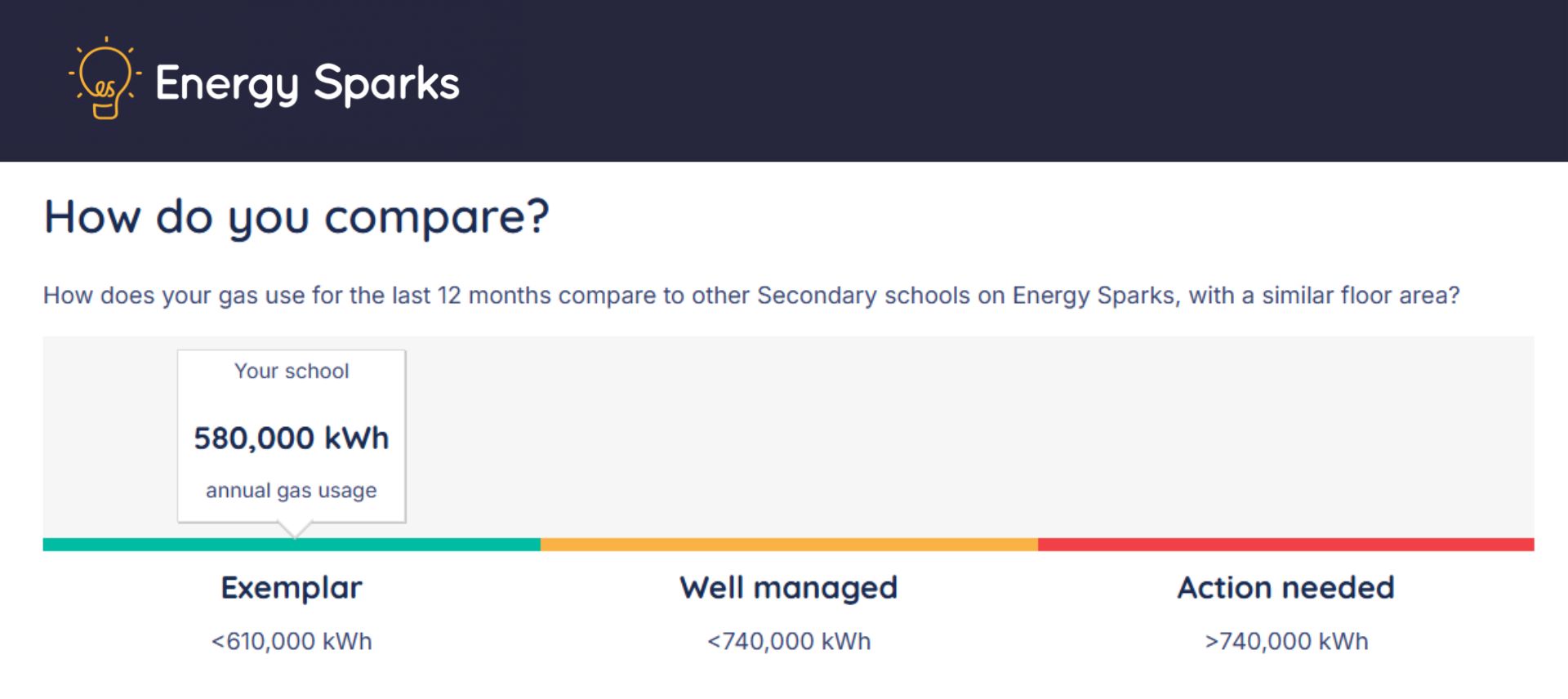Select the Exemplar category label
1568x699 pixels.
pyautogui.click(x=292, y=588)
